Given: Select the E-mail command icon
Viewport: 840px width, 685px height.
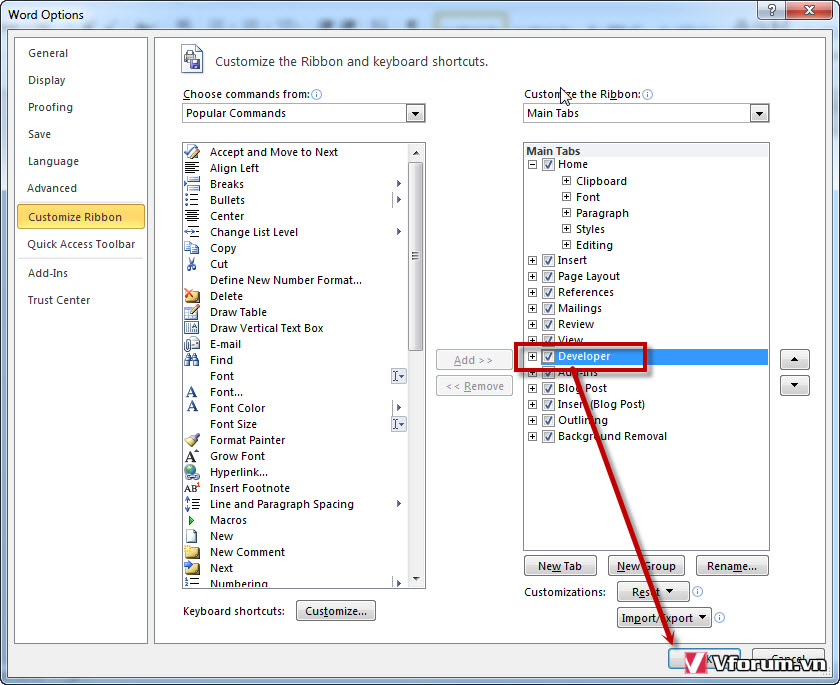Looking at the screenshot, I should click(192, 344).
